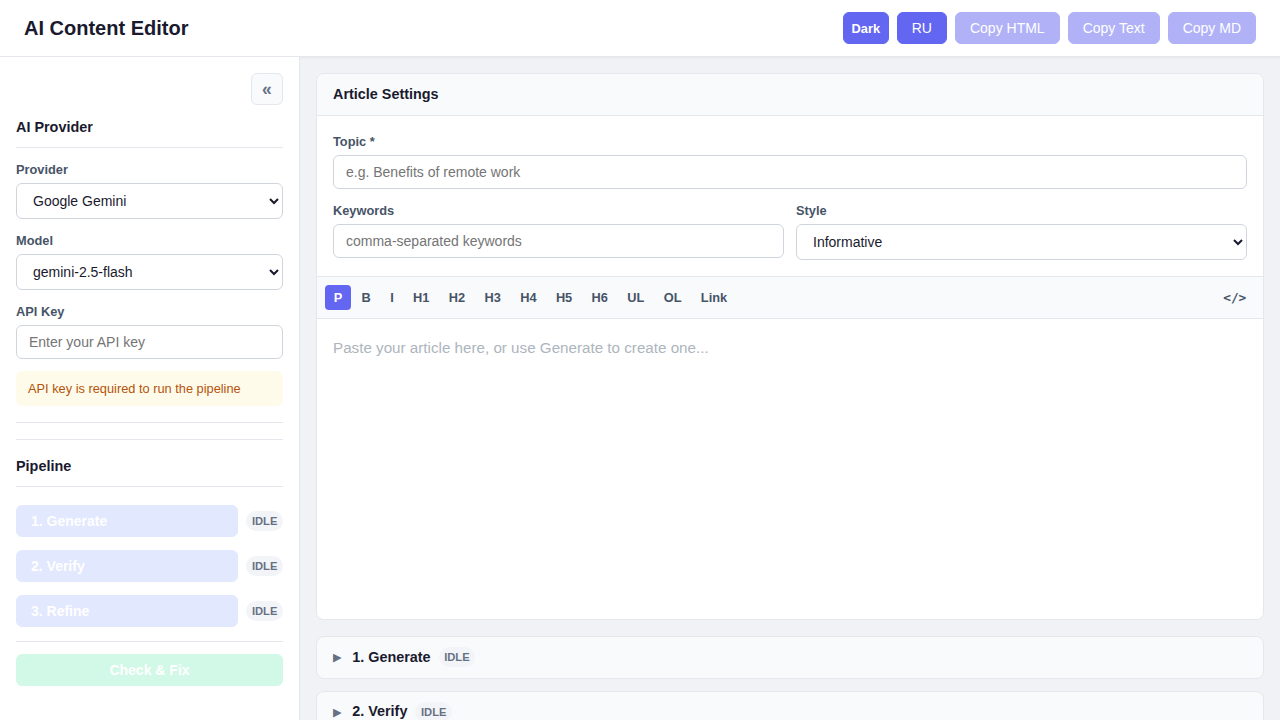Insert an unordered list (UL)
This screenshot has height=720, width=1280.
coord(635,297)
